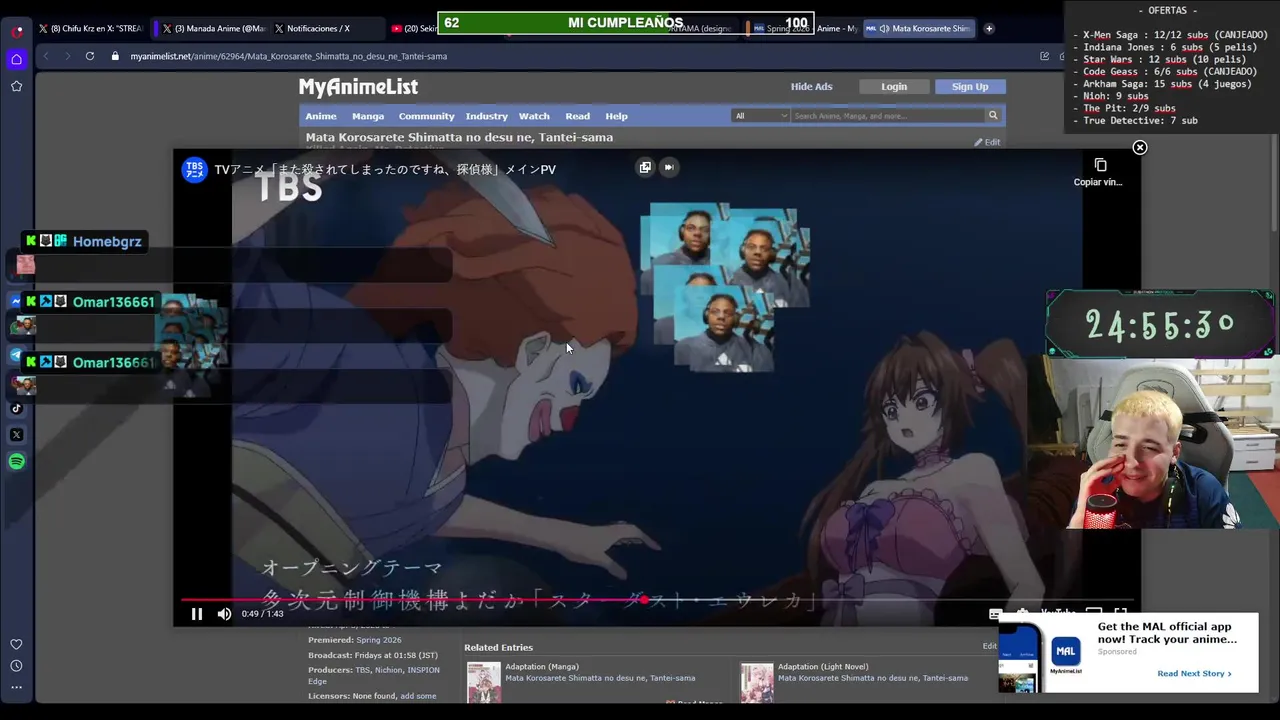Click the Sign Up button
Screen dimensions: 1280x720
tap(970, 87)
